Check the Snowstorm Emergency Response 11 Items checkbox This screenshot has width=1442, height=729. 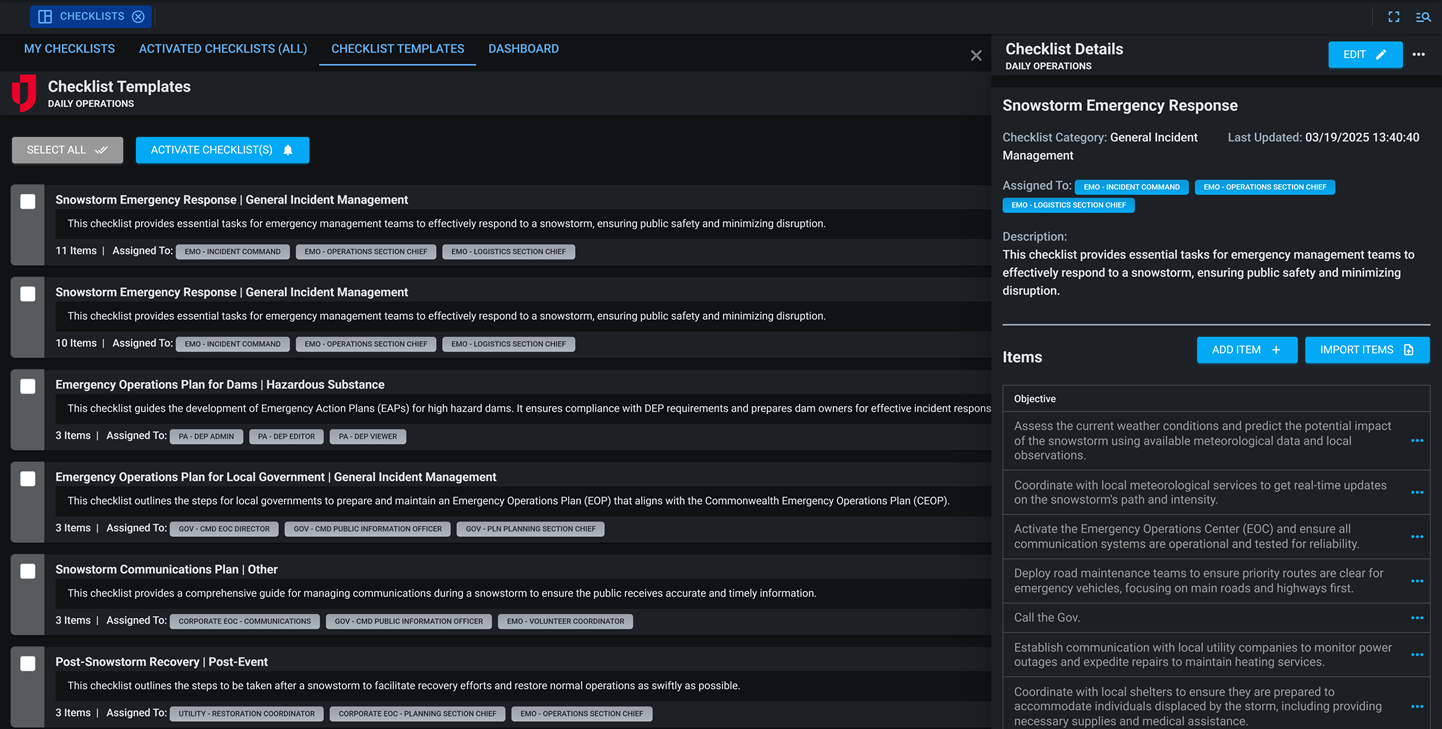(27, 200)
